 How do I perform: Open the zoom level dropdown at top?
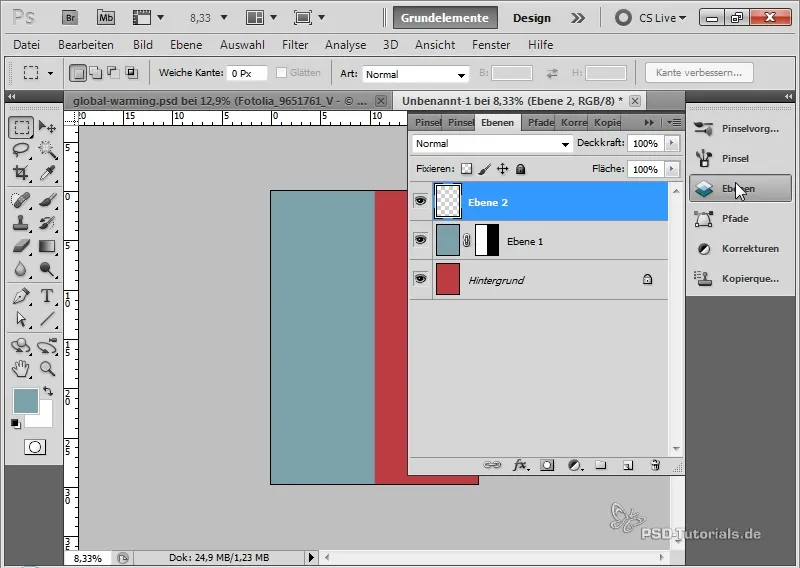pos(223,18)
